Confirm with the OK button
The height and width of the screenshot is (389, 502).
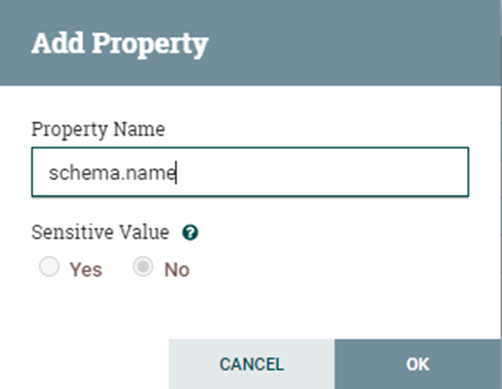(x=418, y=364)
